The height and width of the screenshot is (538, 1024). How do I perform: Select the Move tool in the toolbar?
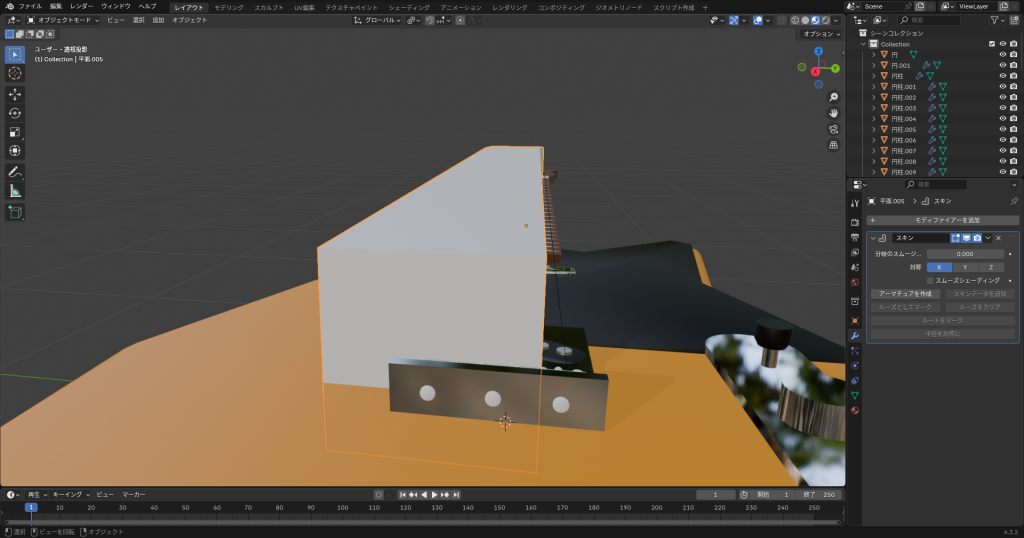[x=15, y=94]
